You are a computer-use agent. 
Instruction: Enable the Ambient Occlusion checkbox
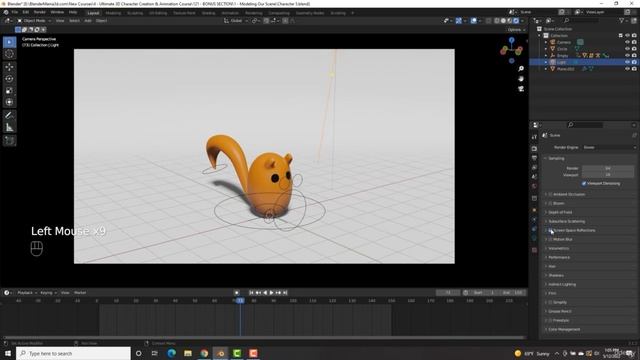pos(550,194)
